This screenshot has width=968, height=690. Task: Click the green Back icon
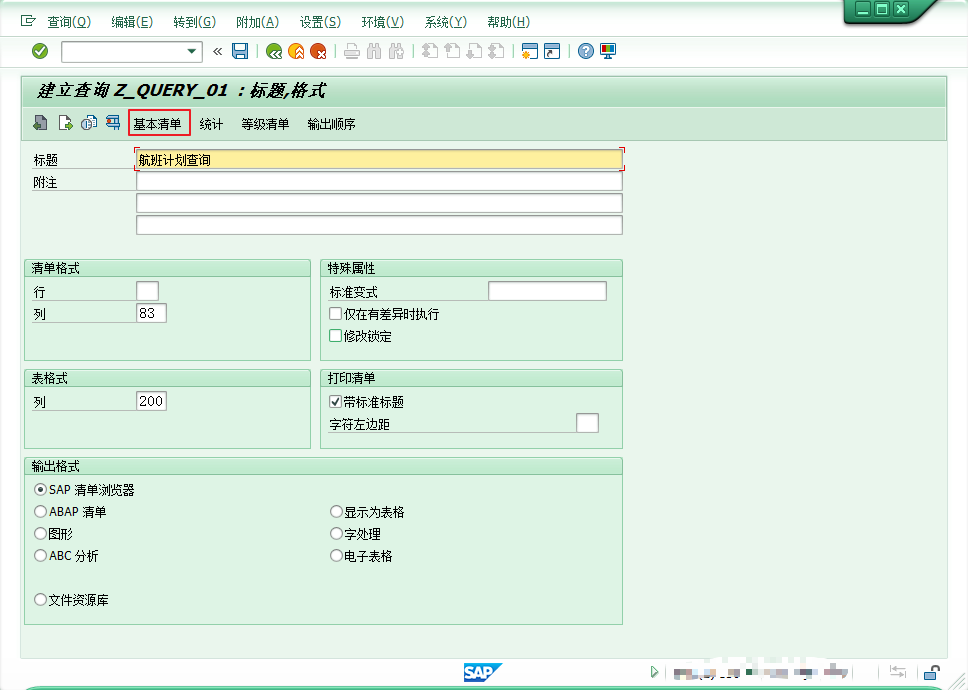pyautogui.click(x=273, y=51)
